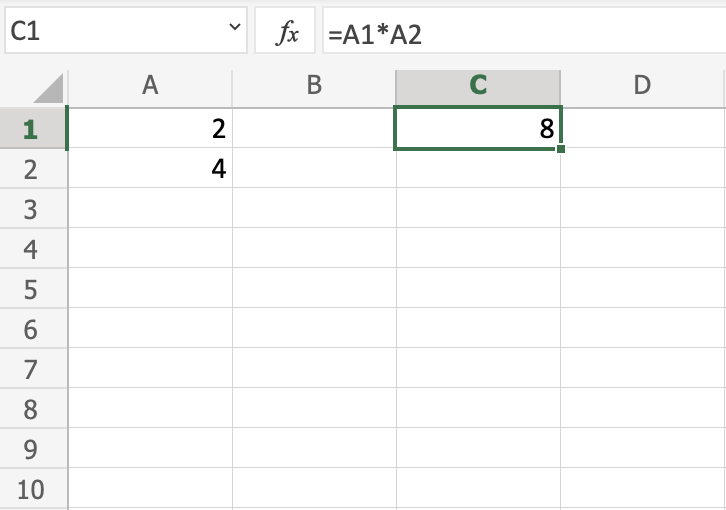This screenshot has height=510, width=726.
Task: Click the fx insert function icon
Action: point(288,33)
